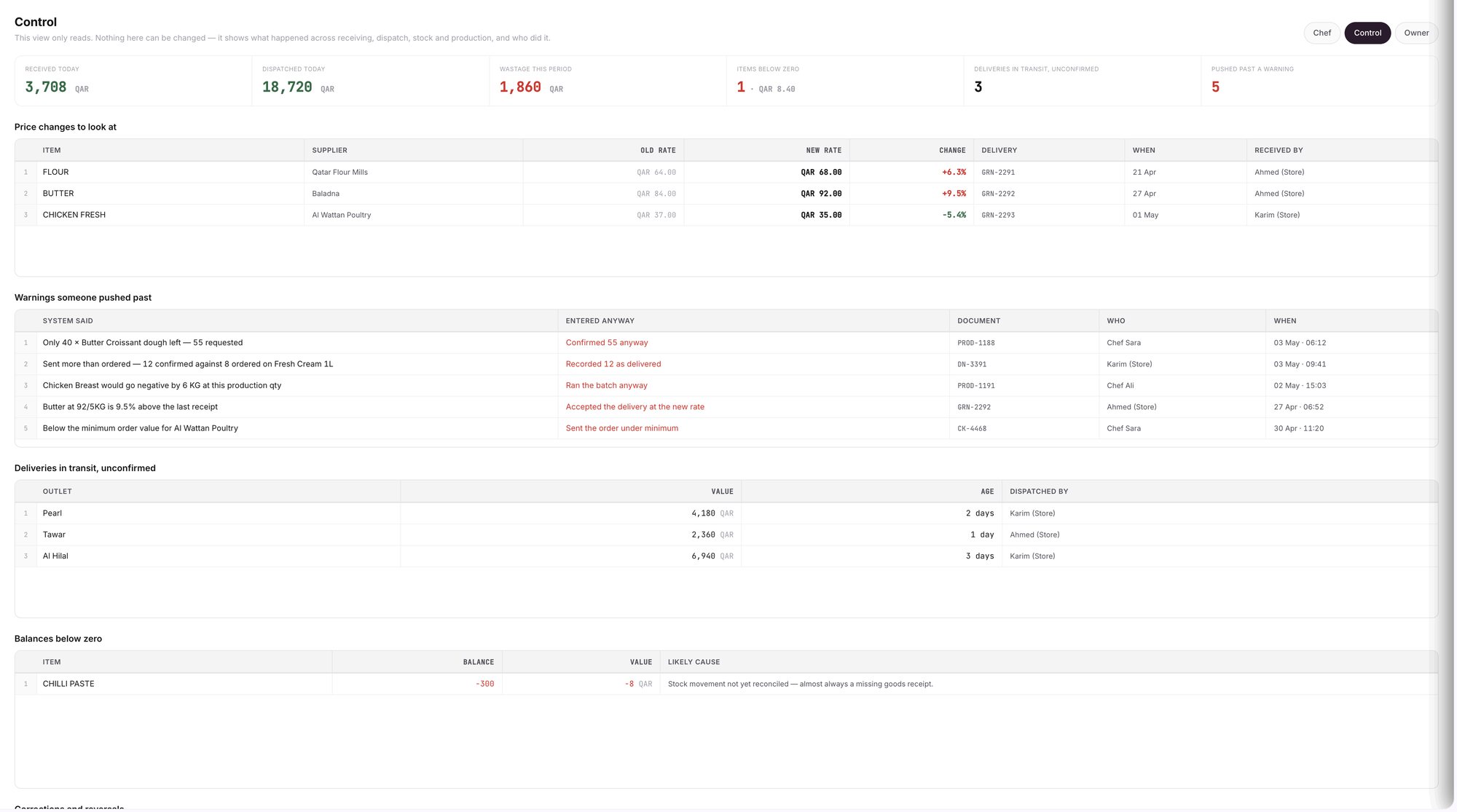Click 'Accepted the delivery at the new rate'

coord(635,407)
